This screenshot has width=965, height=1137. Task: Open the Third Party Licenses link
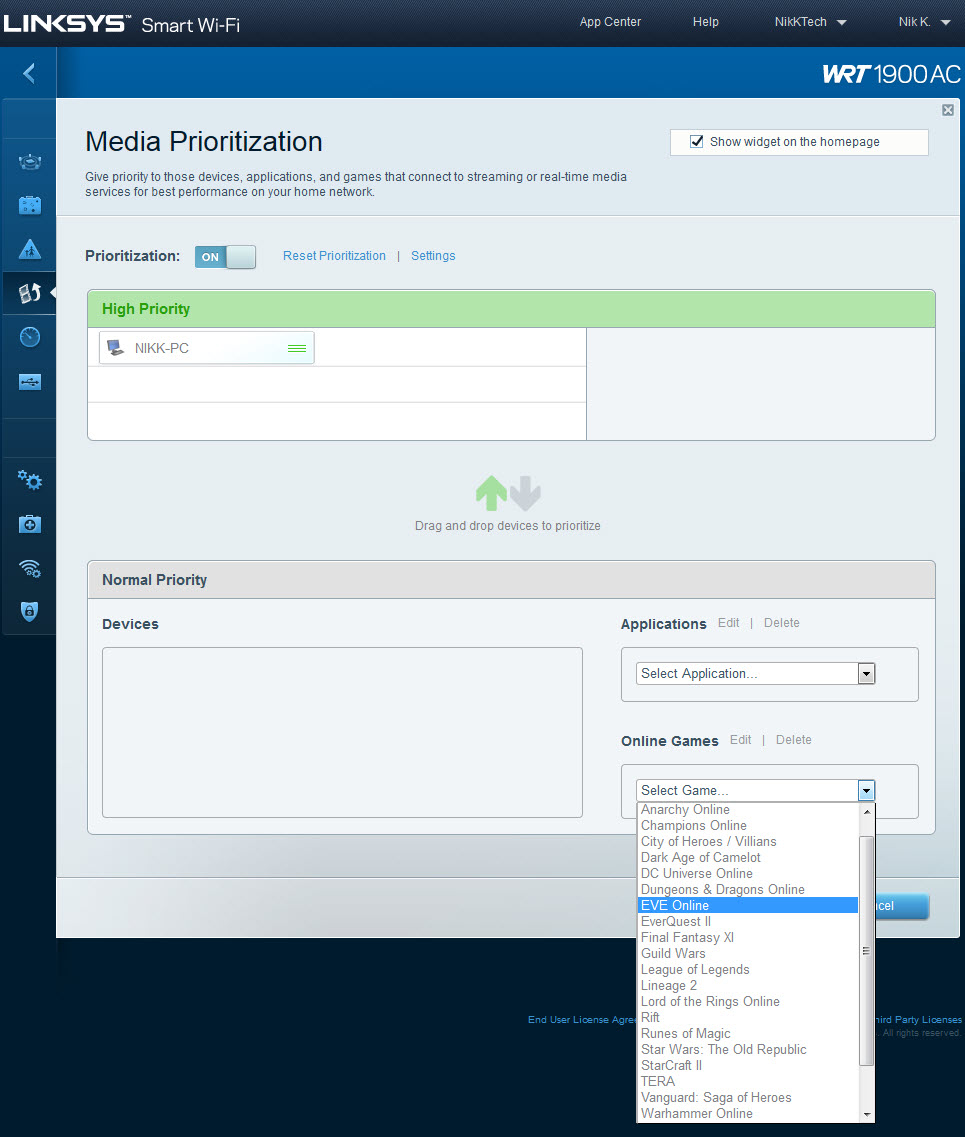pos(919,1020)
